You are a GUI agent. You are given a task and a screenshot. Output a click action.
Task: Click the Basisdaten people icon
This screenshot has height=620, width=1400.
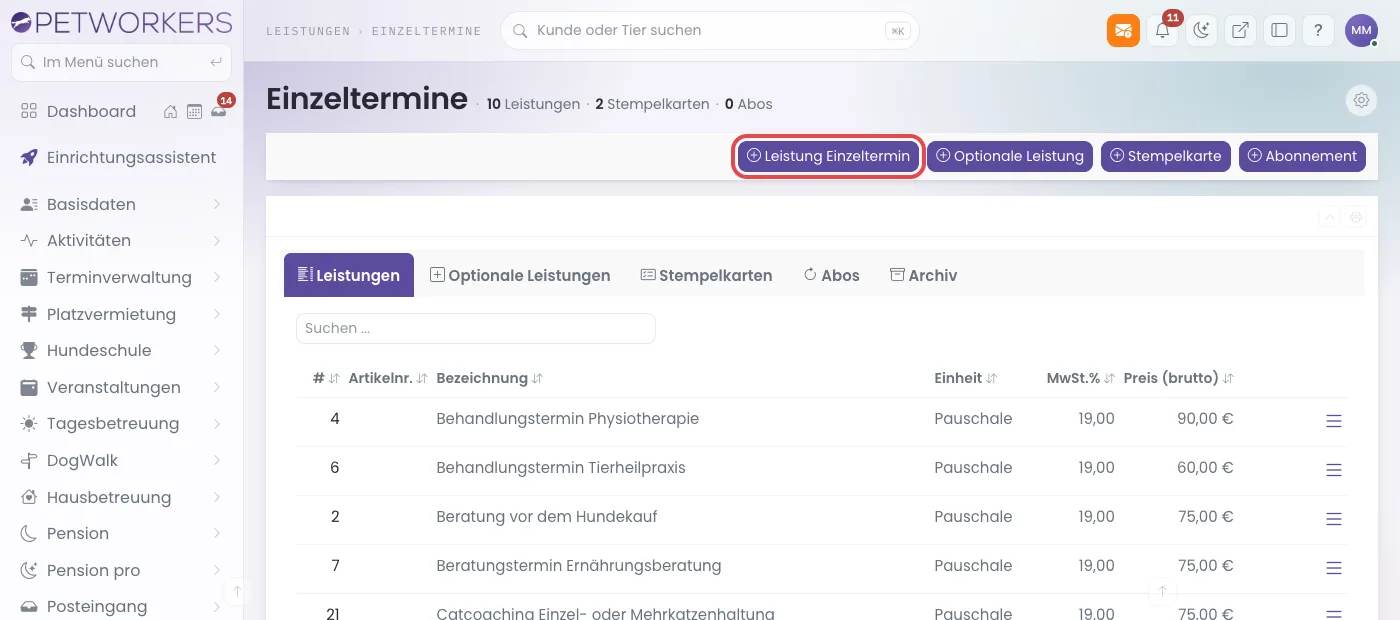click(29, 204)
